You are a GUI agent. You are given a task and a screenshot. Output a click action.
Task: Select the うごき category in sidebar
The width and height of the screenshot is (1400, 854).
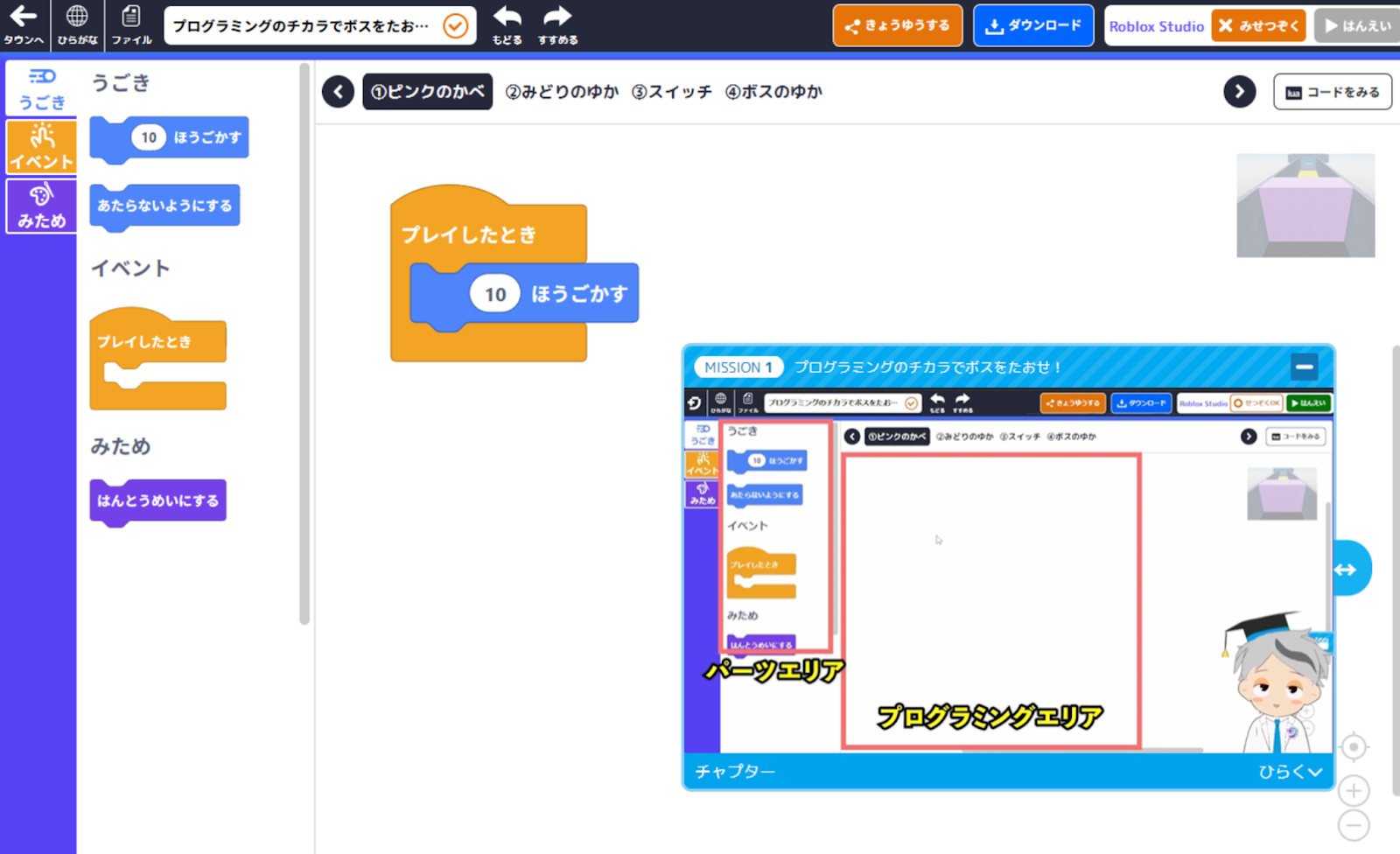coord(41,88)
